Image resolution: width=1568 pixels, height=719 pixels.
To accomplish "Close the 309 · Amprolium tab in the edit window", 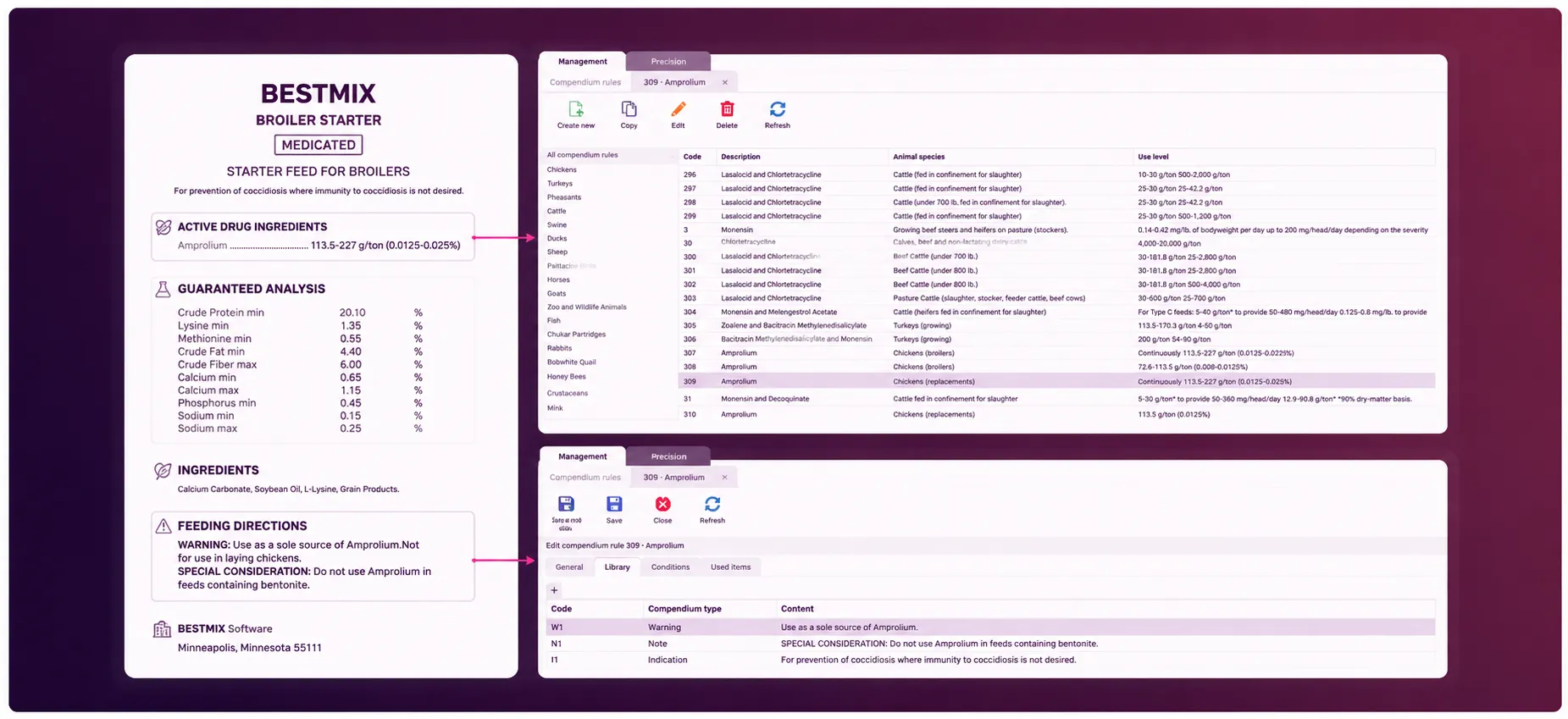I will (724, 478).
